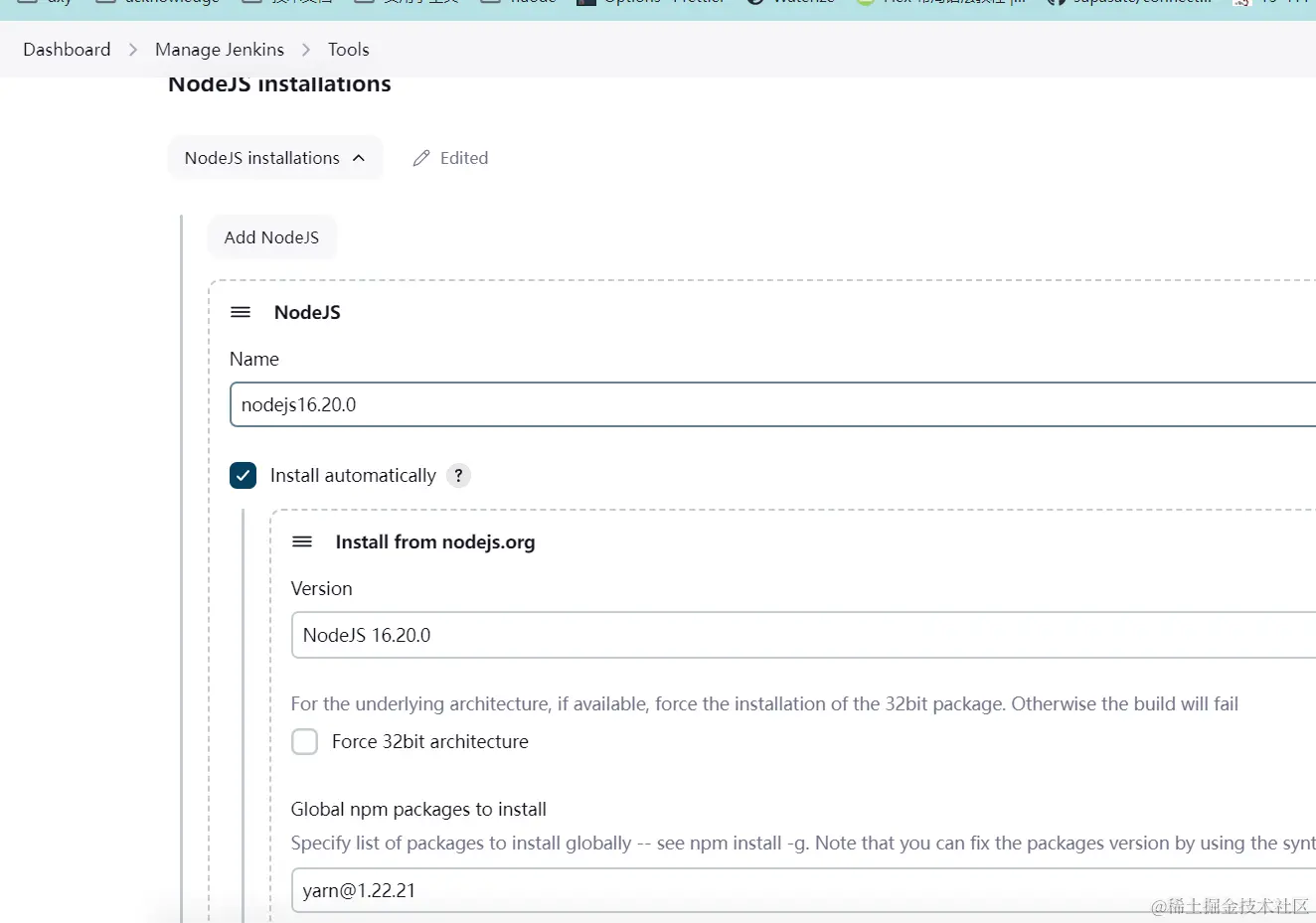The height and width of the screenshot is (923, 1316).
Task: Click the Add NodeJS button
Action: (x=271, y=237)
